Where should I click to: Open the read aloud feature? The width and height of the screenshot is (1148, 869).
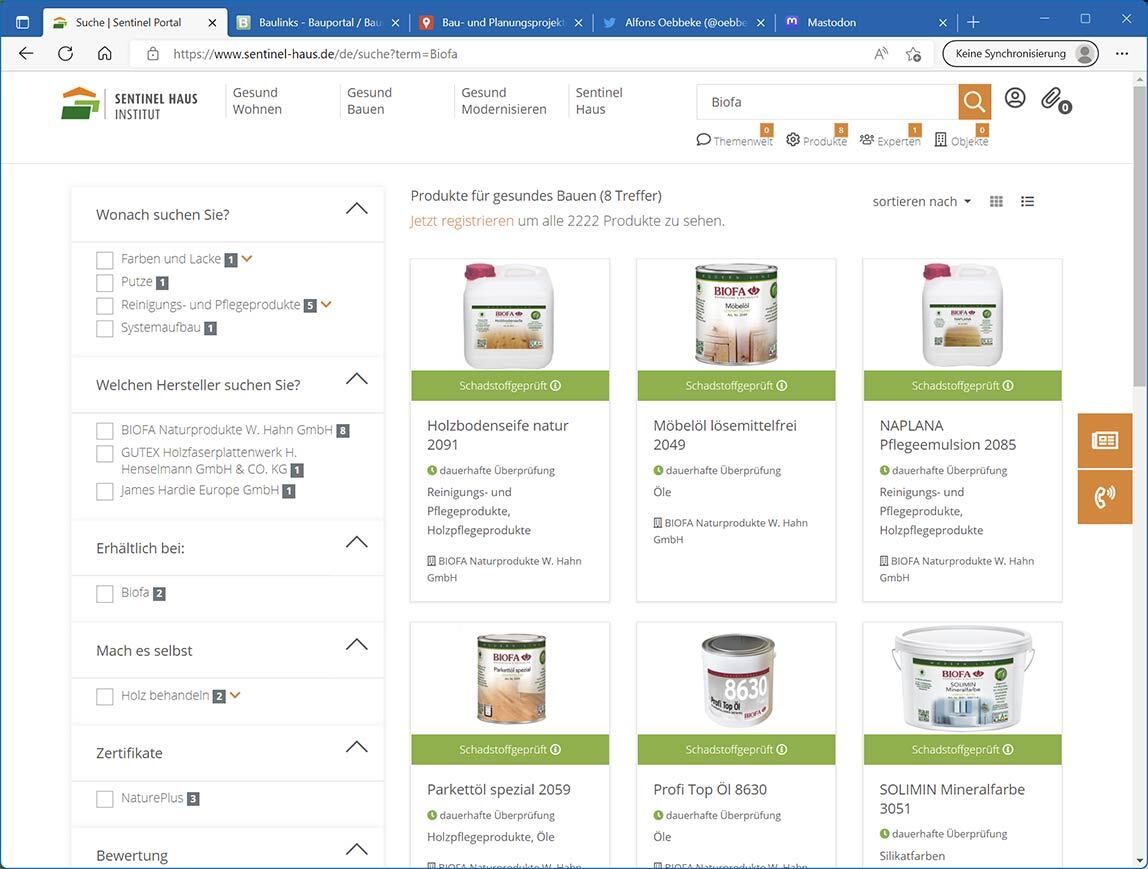[882, 53]
